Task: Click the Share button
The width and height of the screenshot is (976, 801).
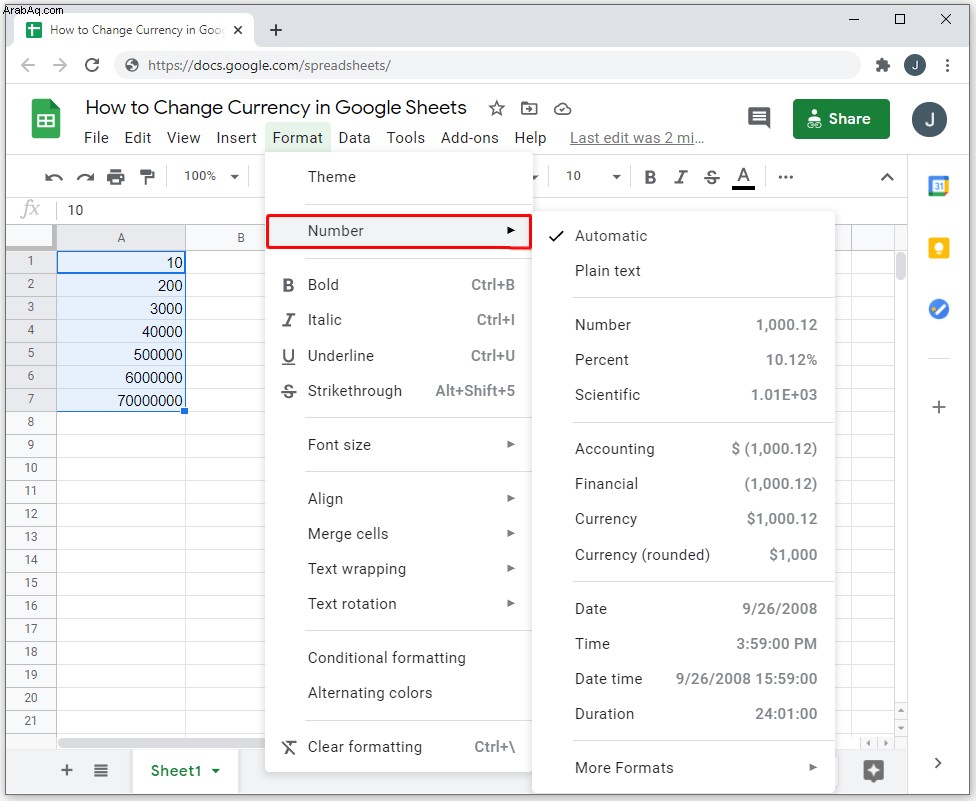Action: pos(841,118)
